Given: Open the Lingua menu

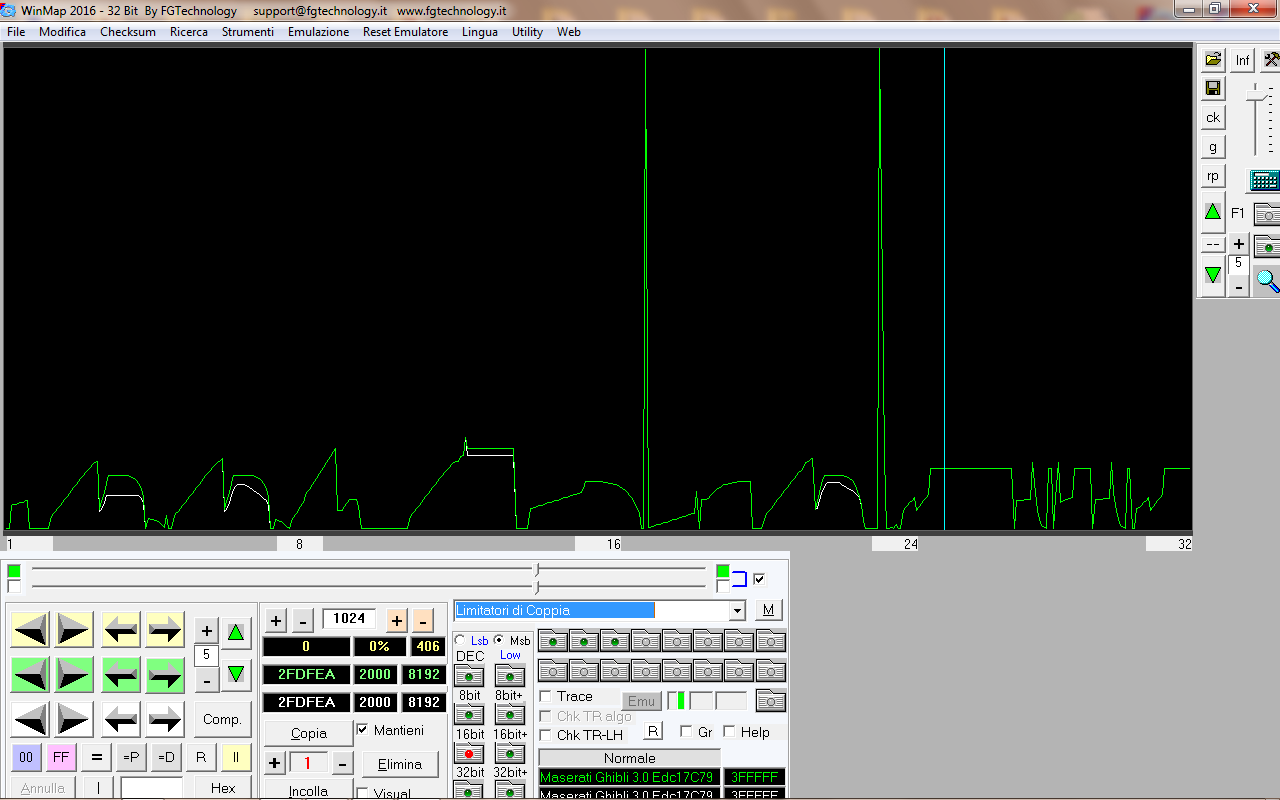Looking at the screenshot, I should (x=480, y=32).
